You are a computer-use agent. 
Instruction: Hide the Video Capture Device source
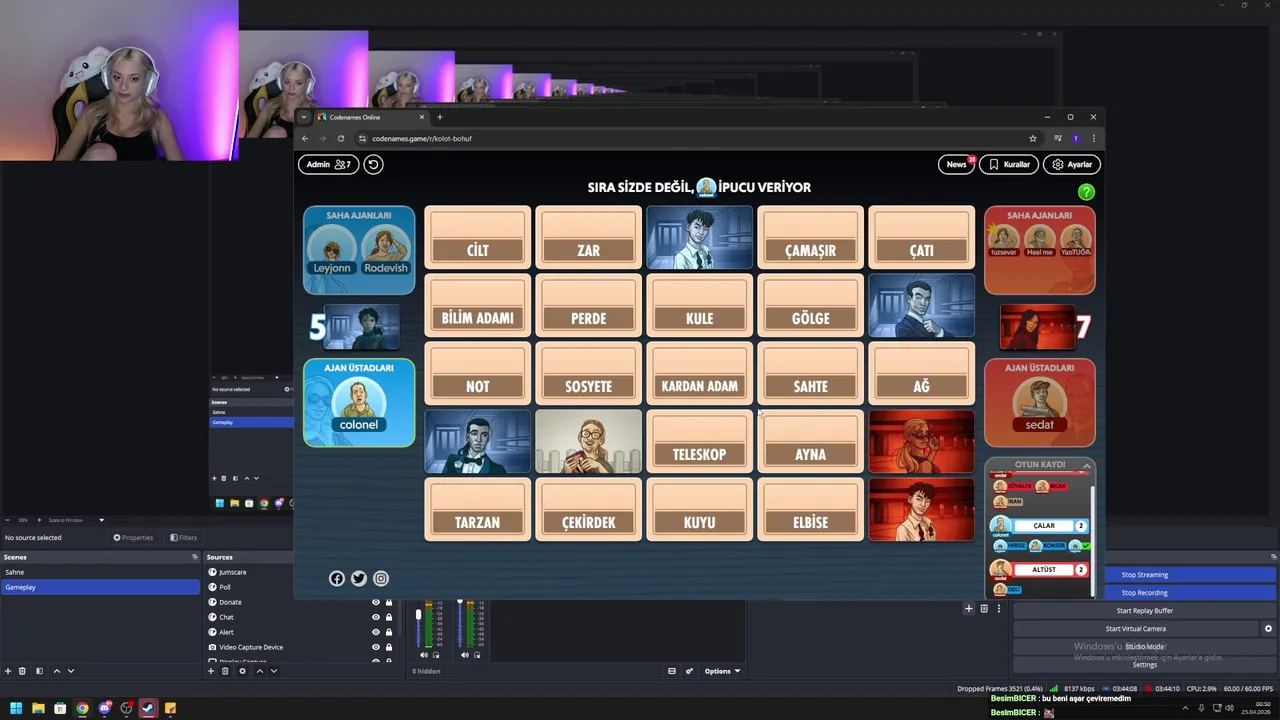coord(376,647)
